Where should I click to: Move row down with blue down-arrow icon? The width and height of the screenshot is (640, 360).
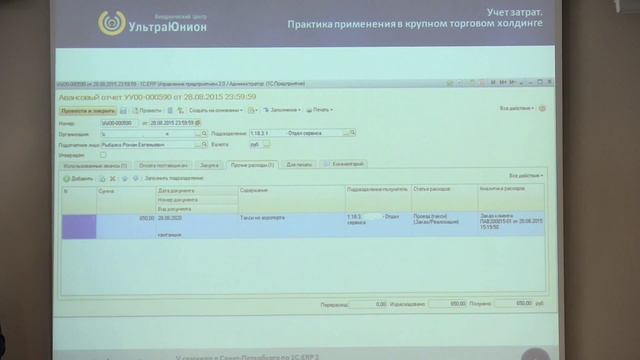pos(136,179)
